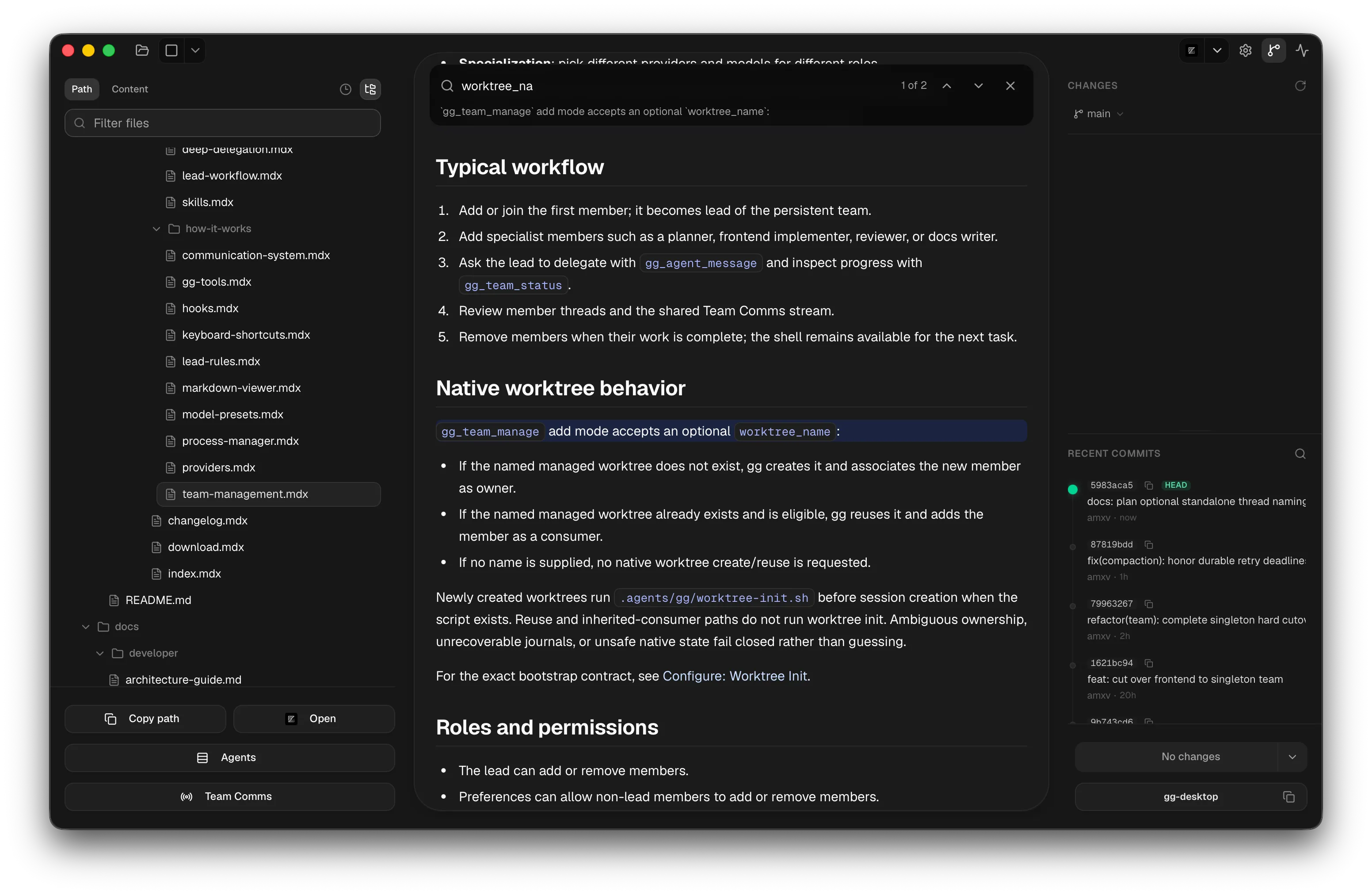The height and width of the screenshot is (895, 1372).
Task: Open markdown-viewer.mdx
Action: tap(241, 387)
